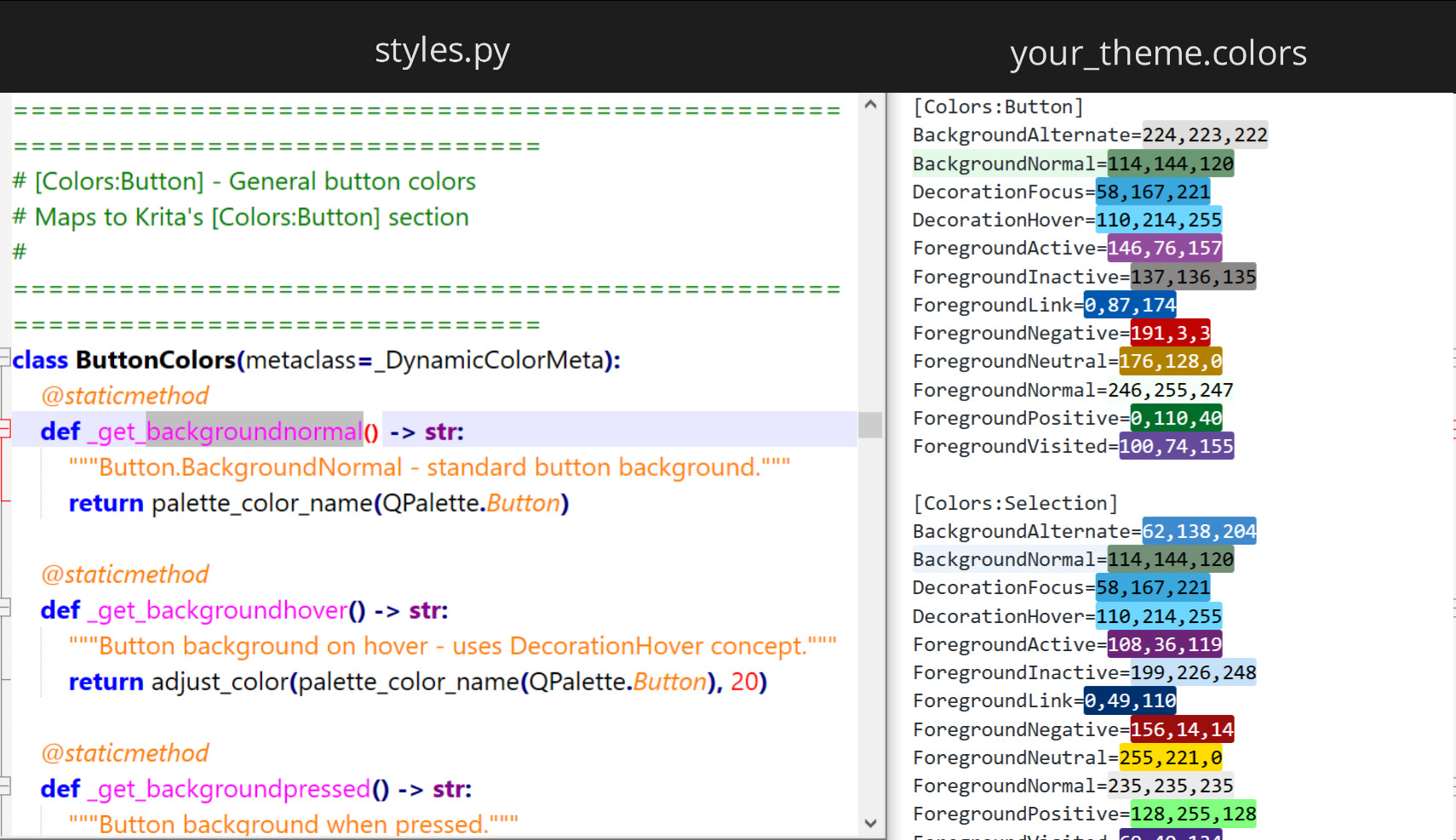Collapse the _get_backgroundnormal method fold
This screenshot has height=840, width=1456.
click(5, 428)
